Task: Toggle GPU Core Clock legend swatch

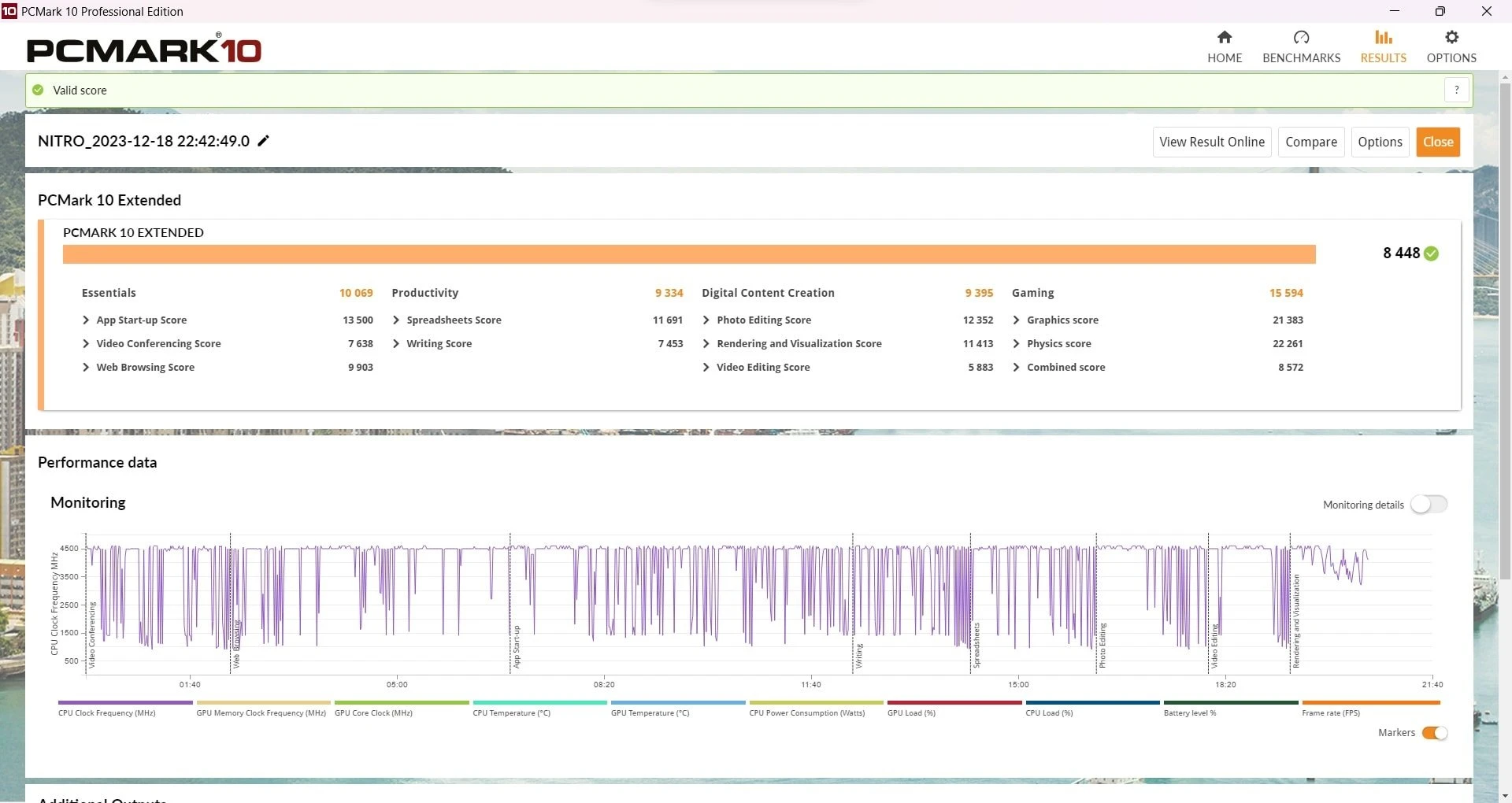Action: click(x=402, y=702)
